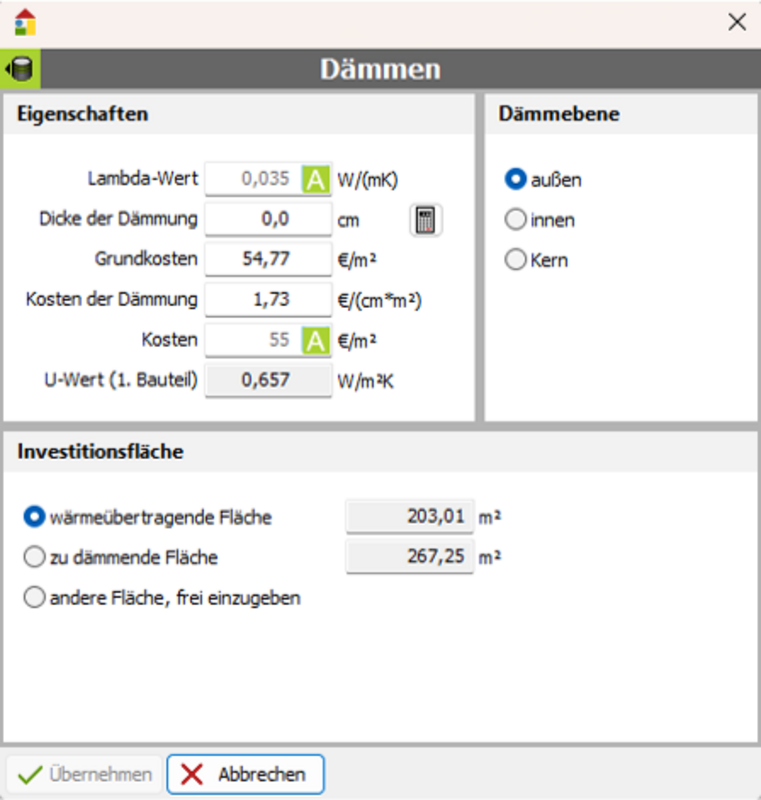Click the calculator icon beside insulation thickness

coord(425,220)
